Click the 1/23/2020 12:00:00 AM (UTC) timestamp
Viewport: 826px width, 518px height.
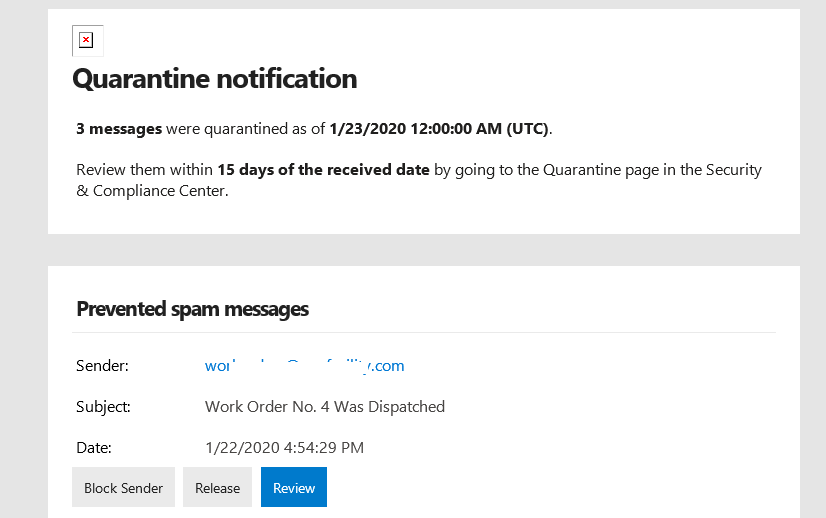pos(439,129)
